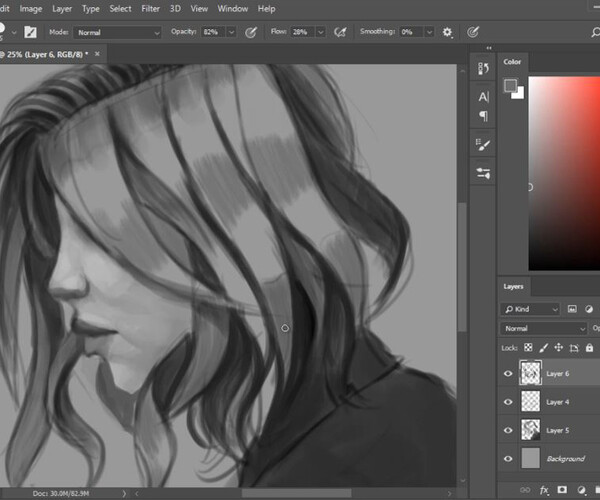Hide Layer 5 with eye icon
This screenshot has height=500, width=600.
(x=508, y=430)
